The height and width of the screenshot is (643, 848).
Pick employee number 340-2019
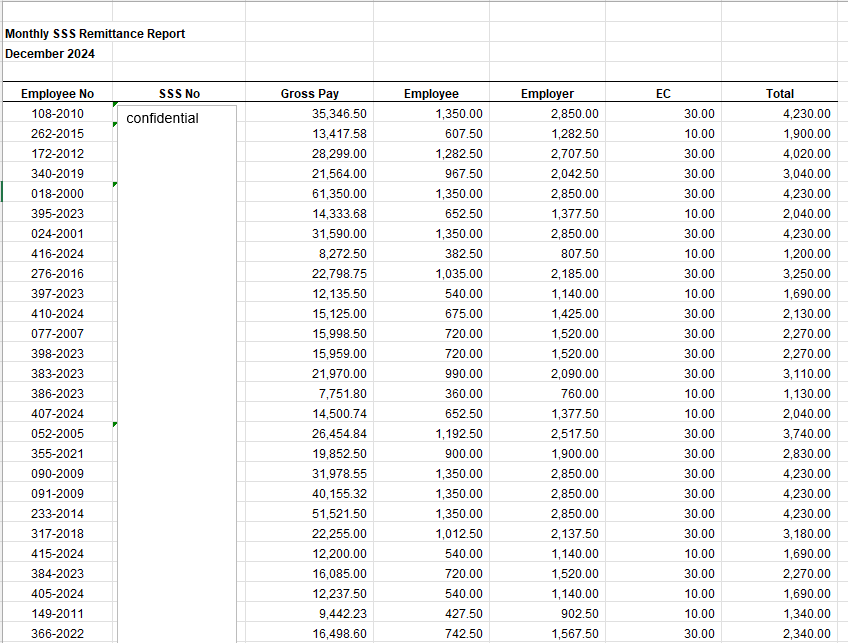point(57,174)
